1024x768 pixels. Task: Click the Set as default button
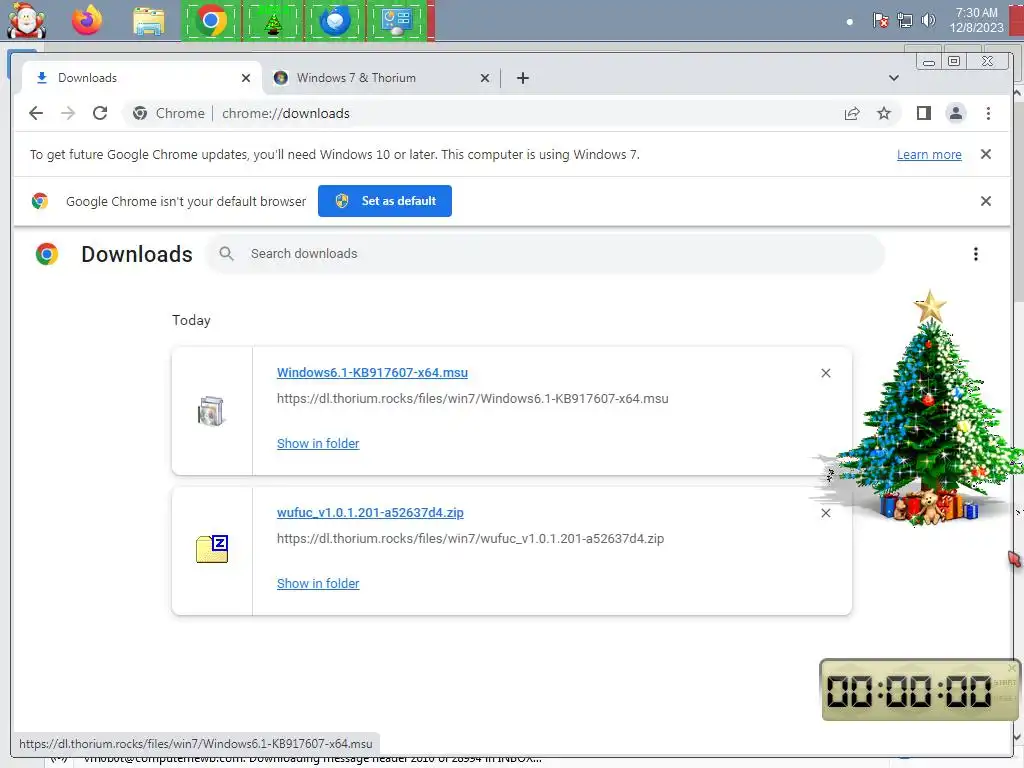[x=385, y=201]
